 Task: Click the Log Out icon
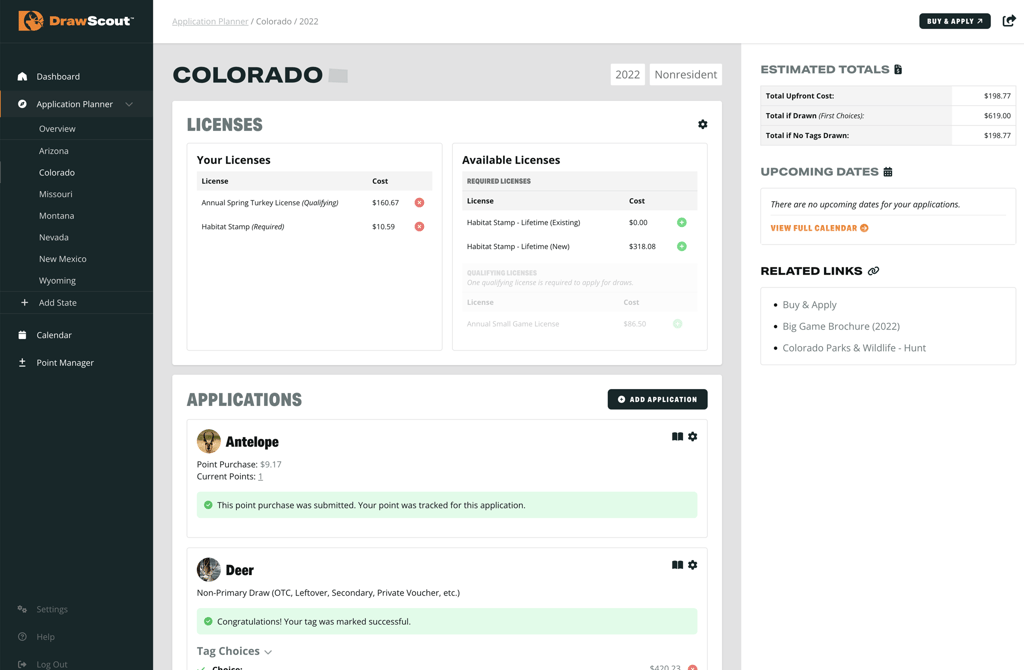[x=22, y=664]
